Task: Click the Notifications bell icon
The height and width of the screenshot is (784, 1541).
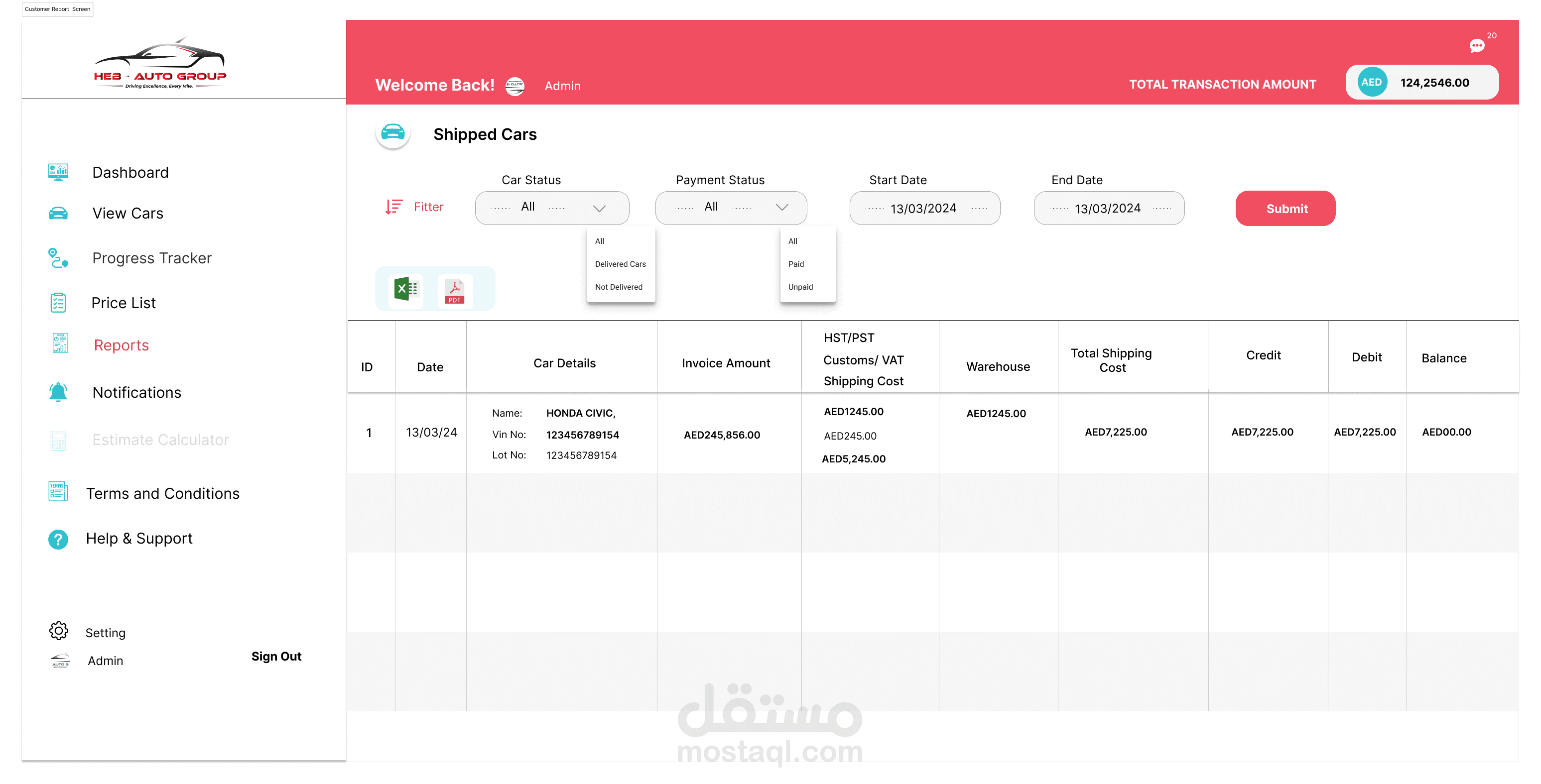Action: click(x=58, y=392)
